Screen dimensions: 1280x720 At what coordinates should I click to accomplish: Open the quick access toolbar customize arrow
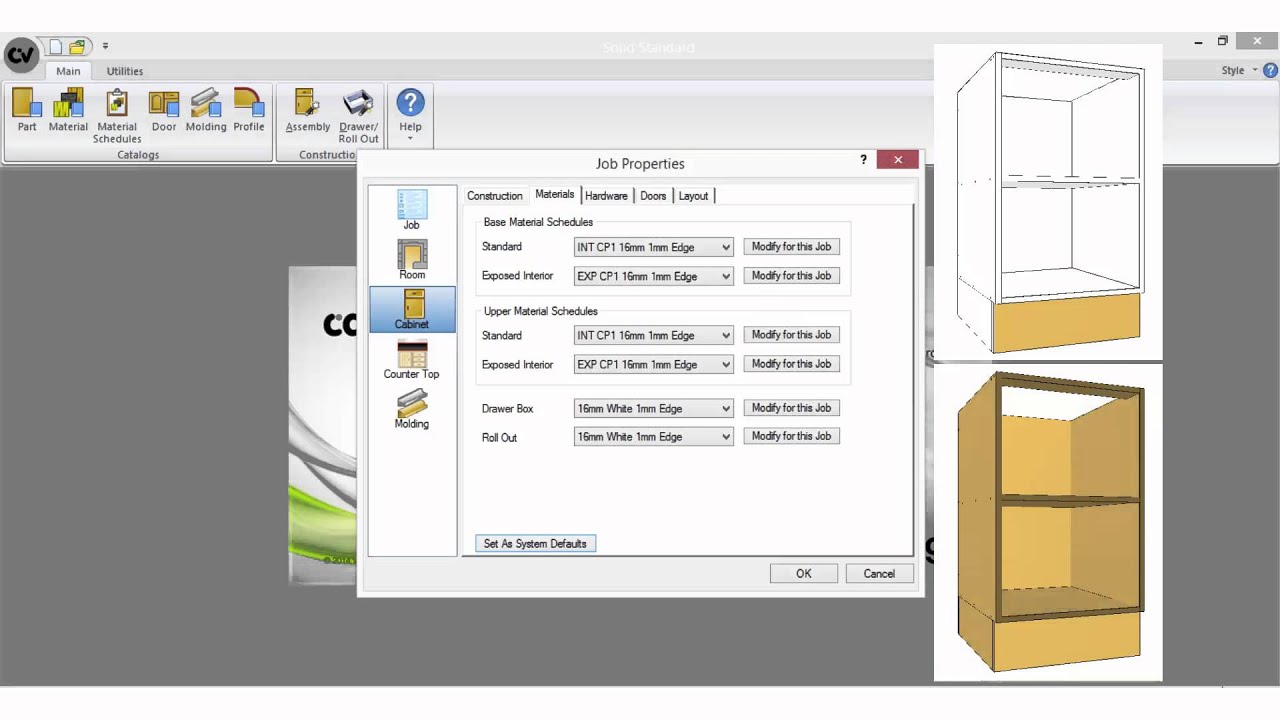tap(105, 46)
